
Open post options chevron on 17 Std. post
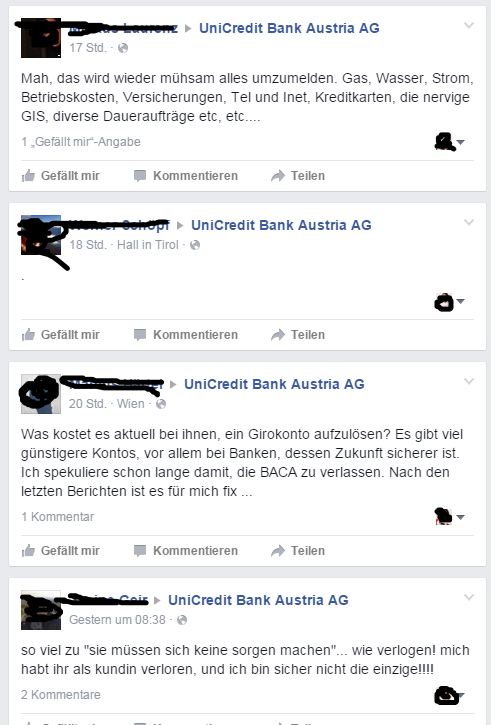(x=469, y=25)
